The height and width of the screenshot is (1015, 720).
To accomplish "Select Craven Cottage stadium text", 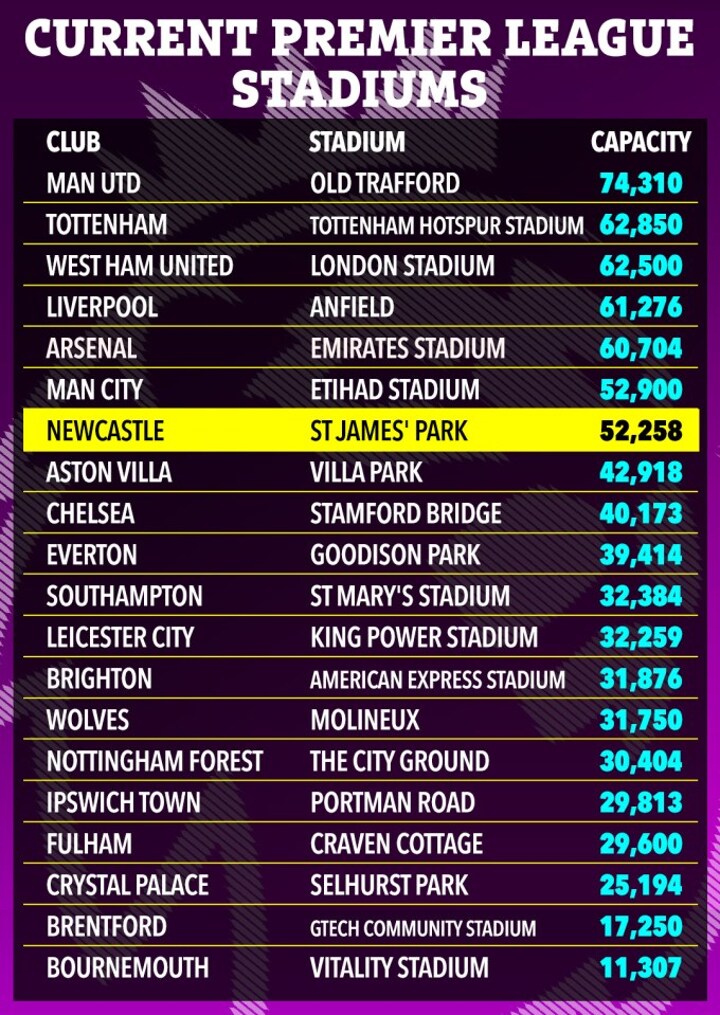I will point(396,844).
